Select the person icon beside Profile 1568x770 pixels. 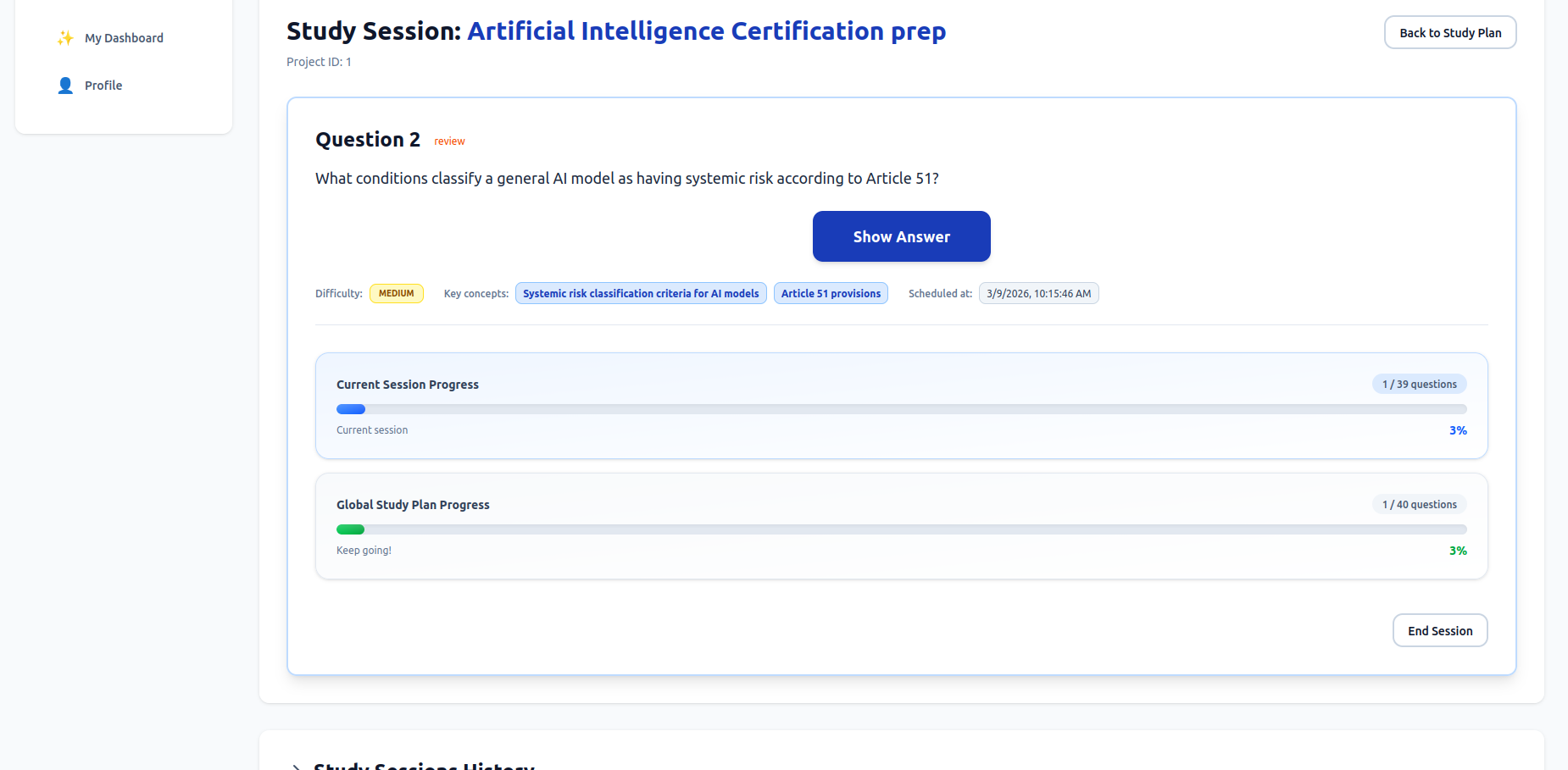coord(65,85)
